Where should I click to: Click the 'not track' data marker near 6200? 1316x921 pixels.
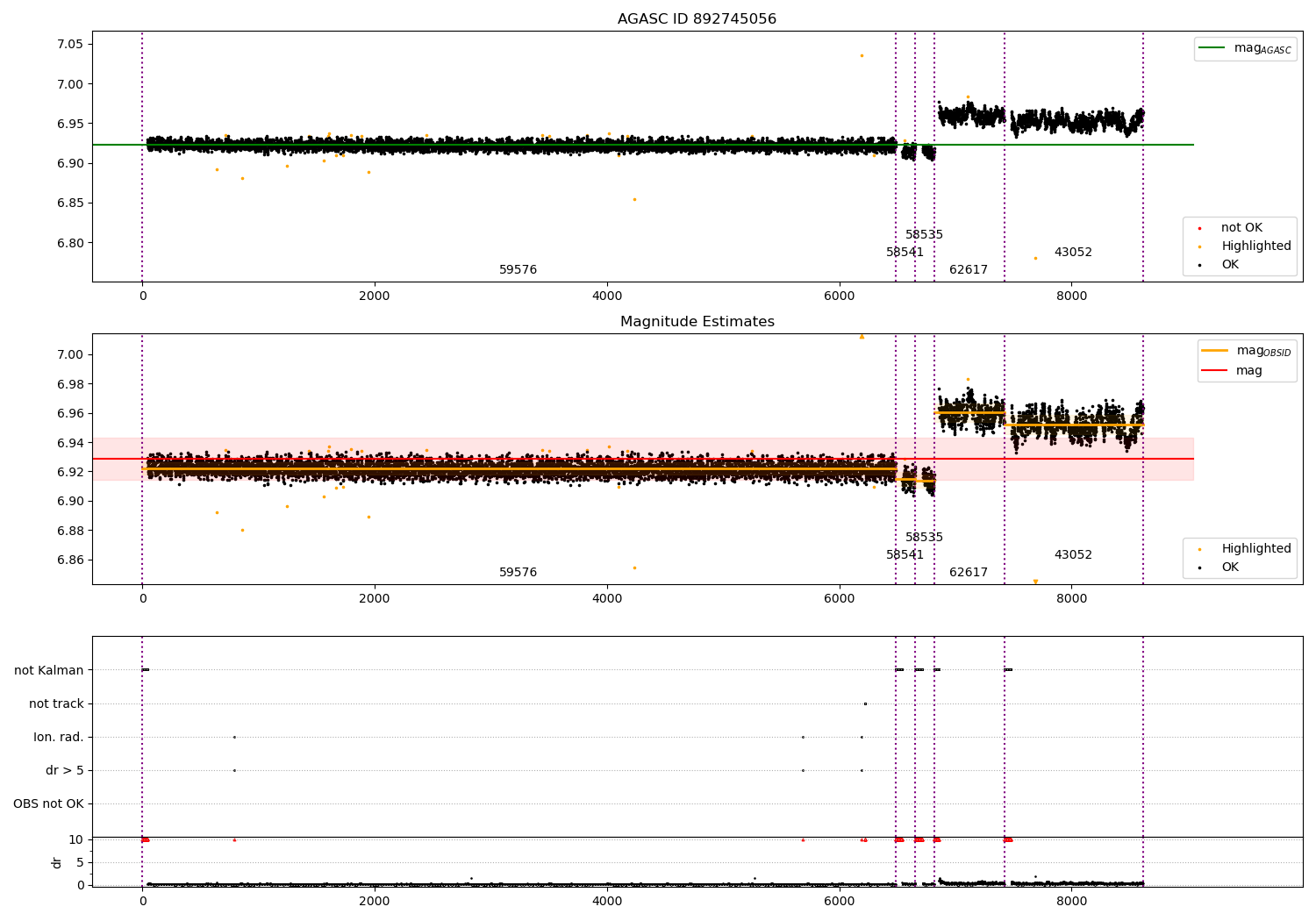865,703
